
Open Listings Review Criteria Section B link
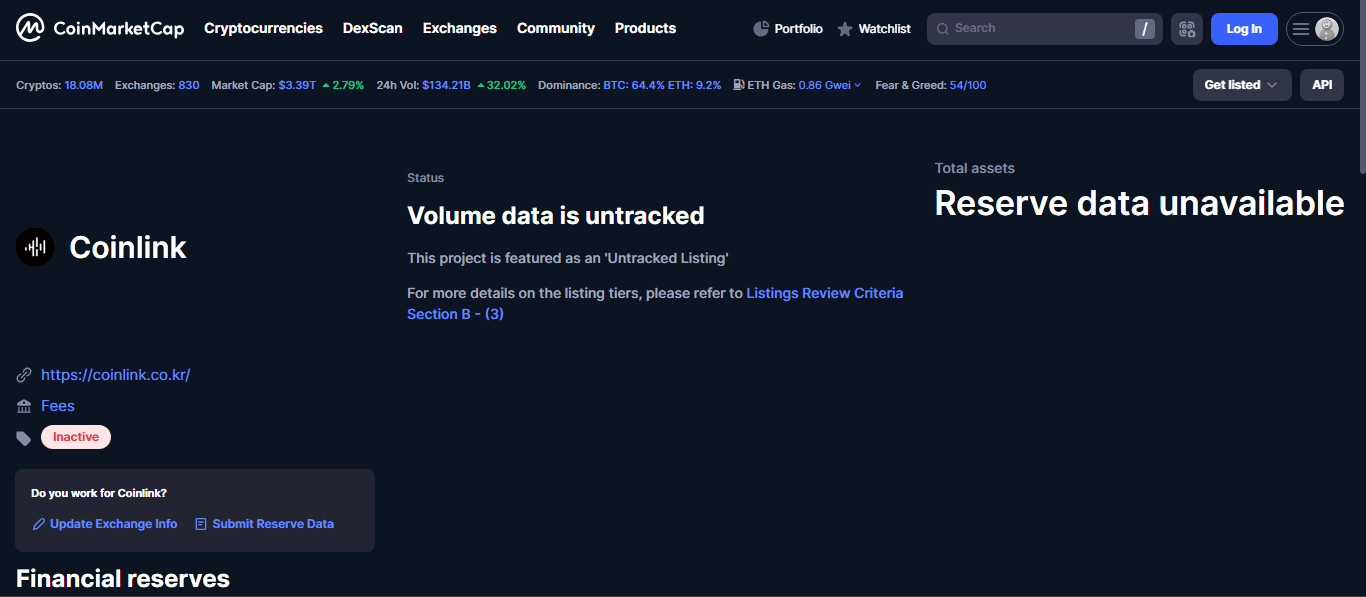click(655, 303)
